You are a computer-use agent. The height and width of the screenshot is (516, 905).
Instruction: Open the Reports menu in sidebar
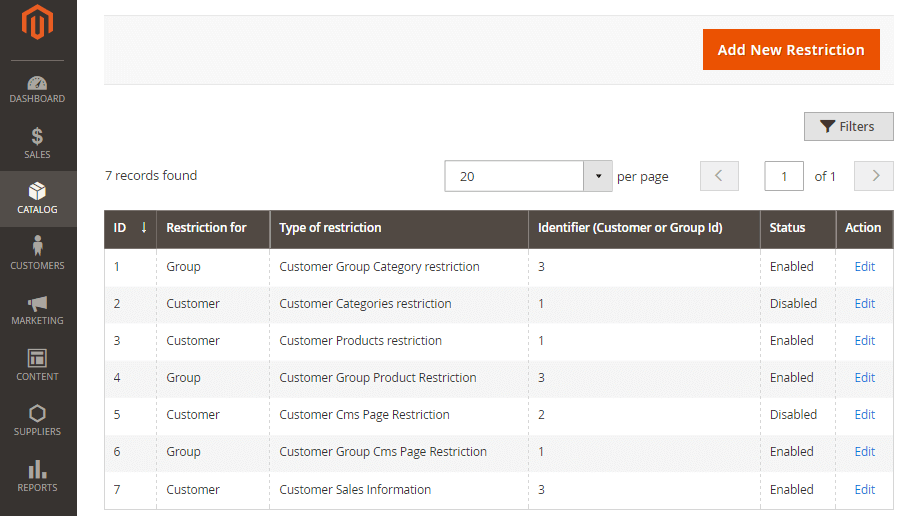(38, 477)
